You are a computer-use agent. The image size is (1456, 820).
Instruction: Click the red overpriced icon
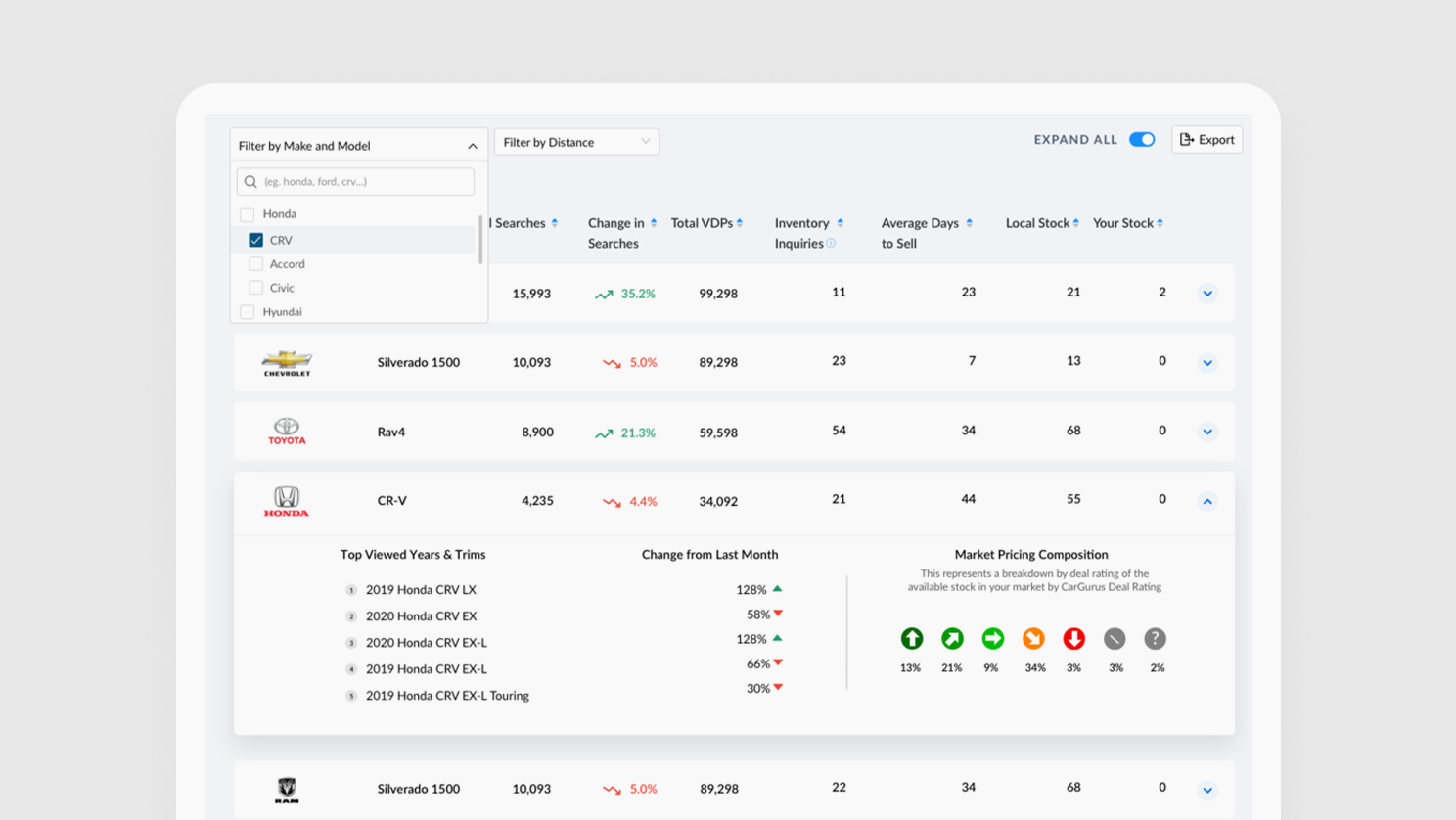point(1074,639)
